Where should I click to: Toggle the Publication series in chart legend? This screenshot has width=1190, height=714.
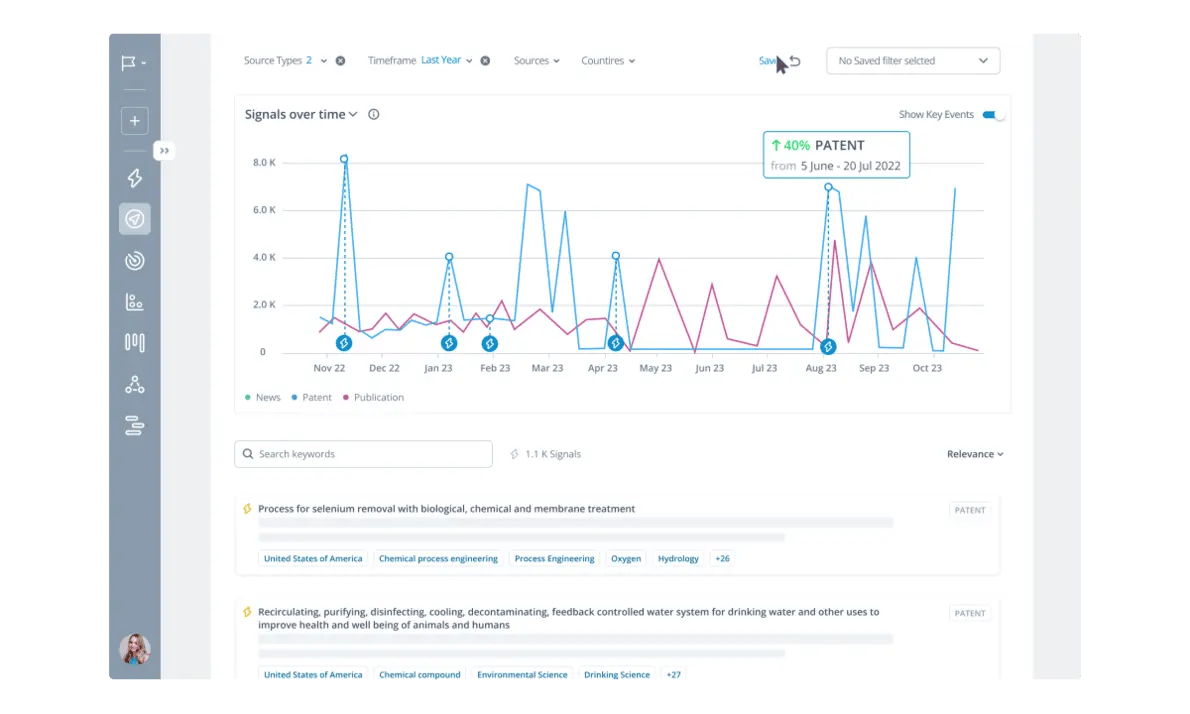[373, 397]
